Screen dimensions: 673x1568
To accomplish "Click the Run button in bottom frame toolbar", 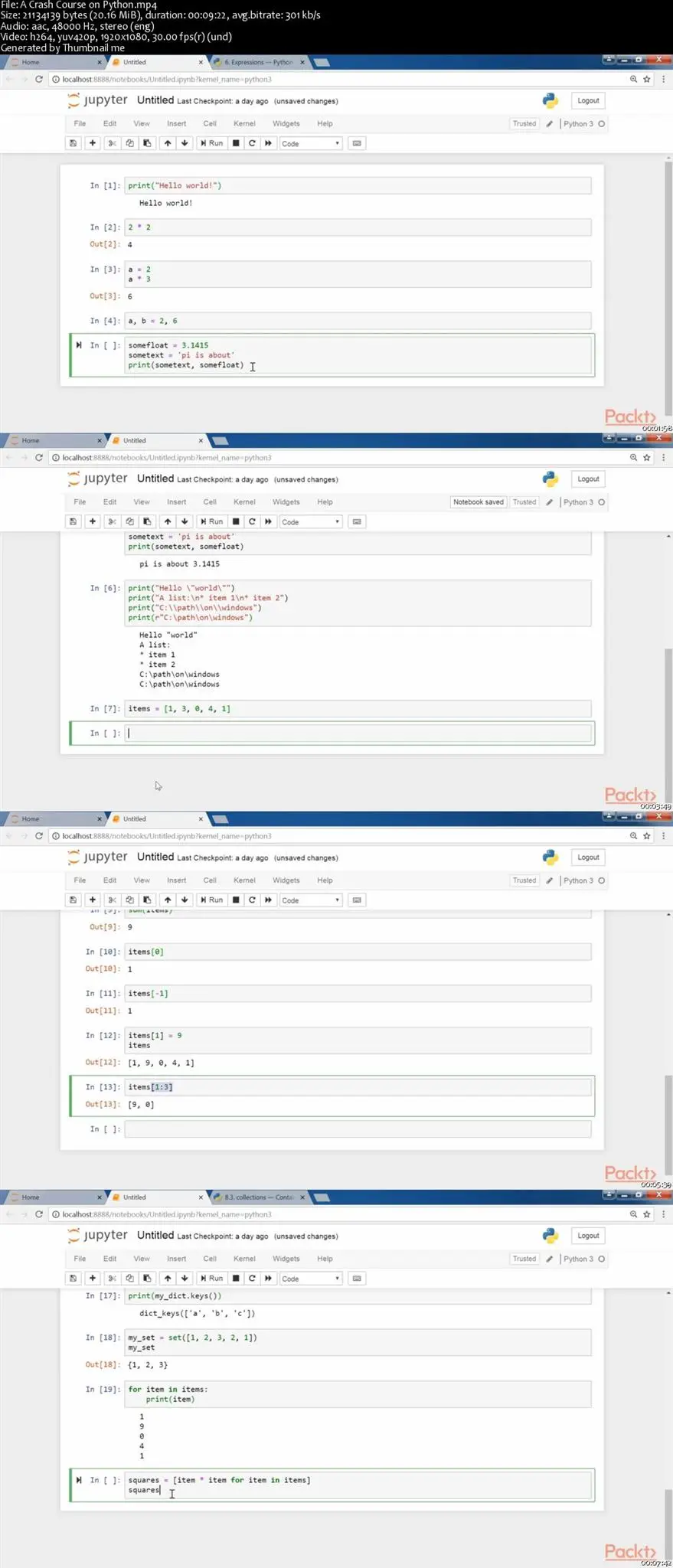I will click(211, 1278).
